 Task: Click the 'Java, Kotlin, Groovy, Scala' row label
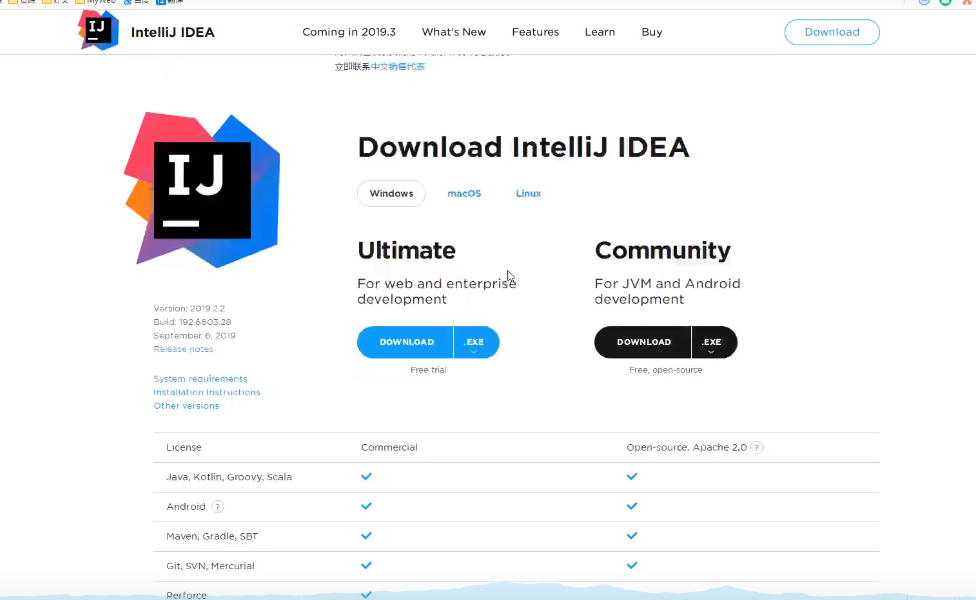(229, 477)
